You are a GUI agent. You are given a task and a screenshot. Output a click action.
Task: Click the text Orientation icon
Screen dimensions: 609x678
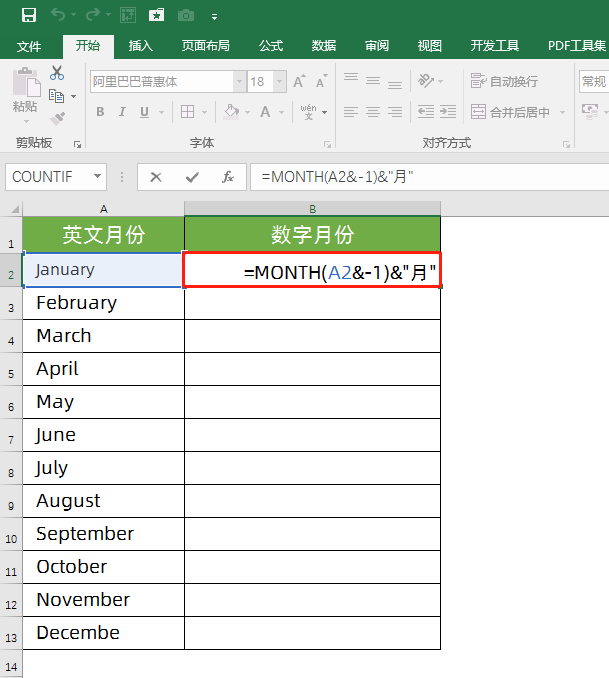(426, 80)
